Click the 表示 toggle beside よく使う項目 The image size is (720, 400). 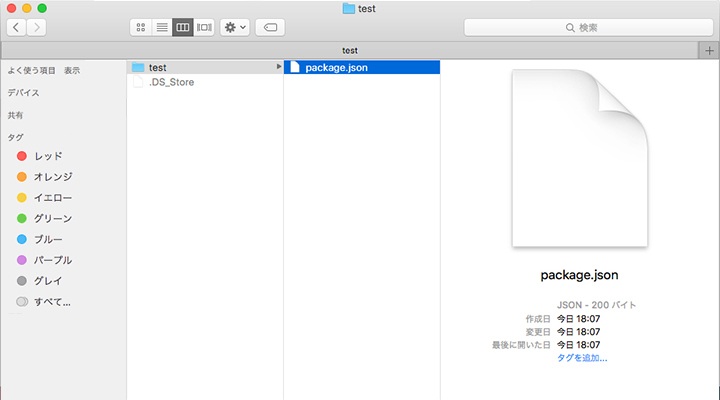click(x=72, y=70)
